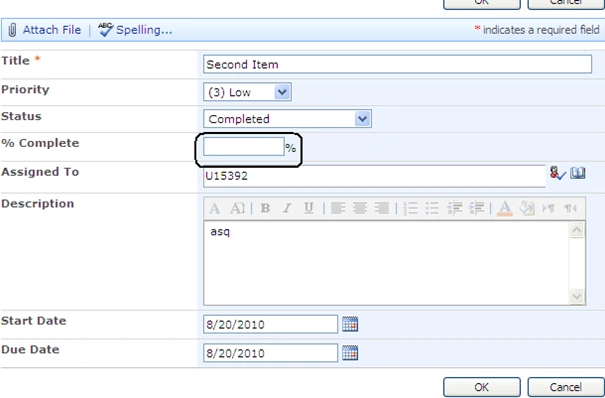Click the Status field label

click(21, 116)
